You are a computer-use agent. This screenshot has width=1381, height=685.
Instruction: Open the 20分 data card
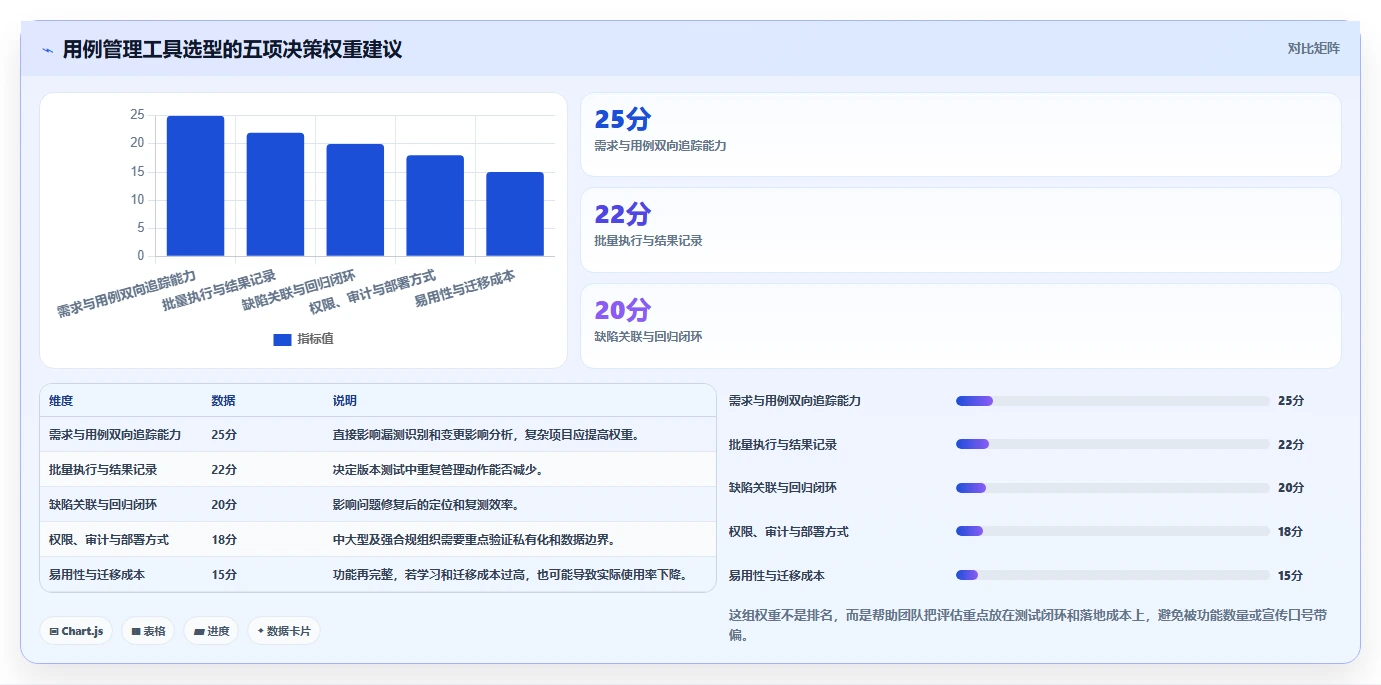(x=960, y=326)
